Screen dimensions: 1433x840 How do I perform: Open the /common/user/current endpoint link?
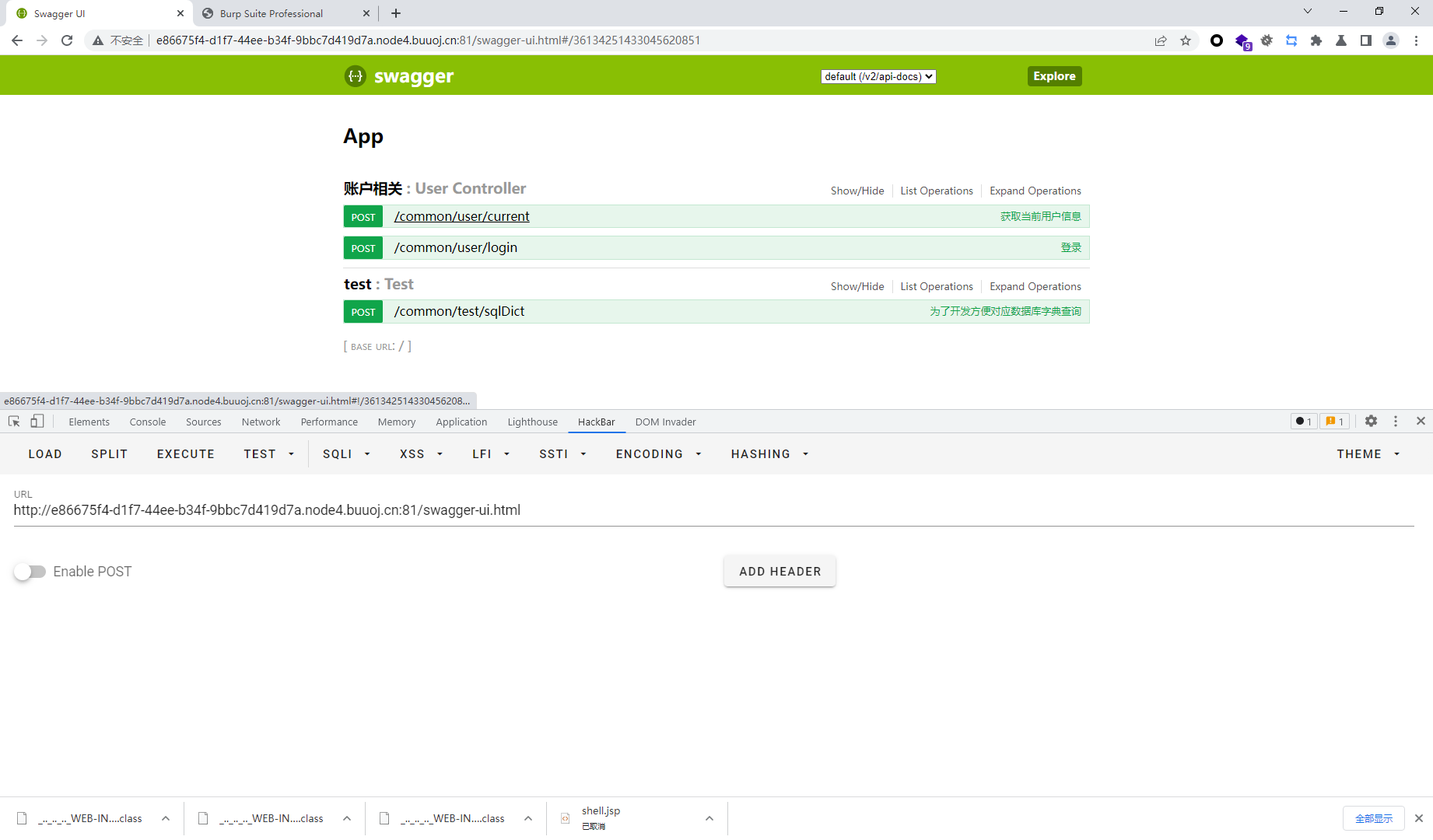[462, 216]
